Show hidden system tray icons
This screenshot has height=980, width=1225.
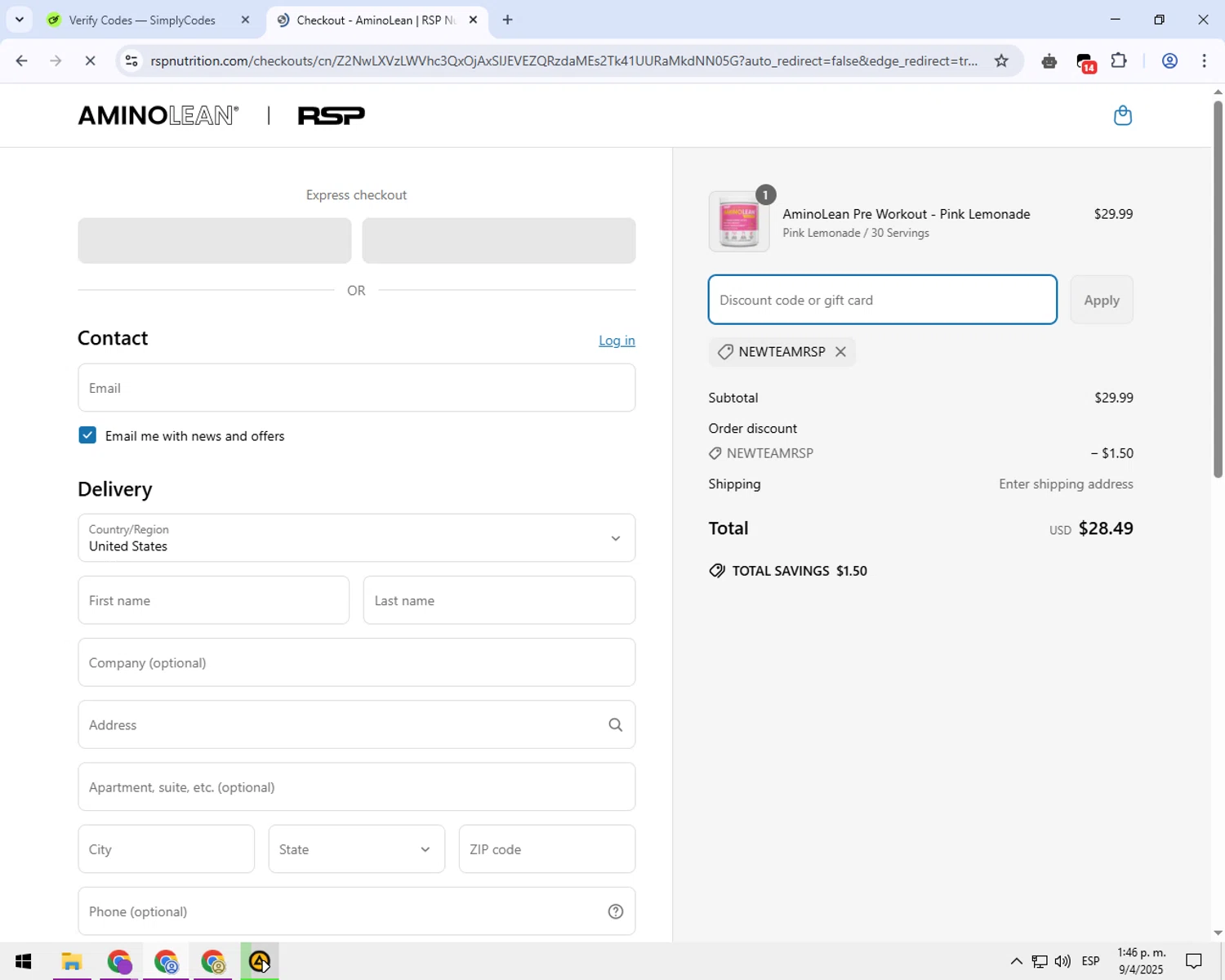coord(1016,961)
